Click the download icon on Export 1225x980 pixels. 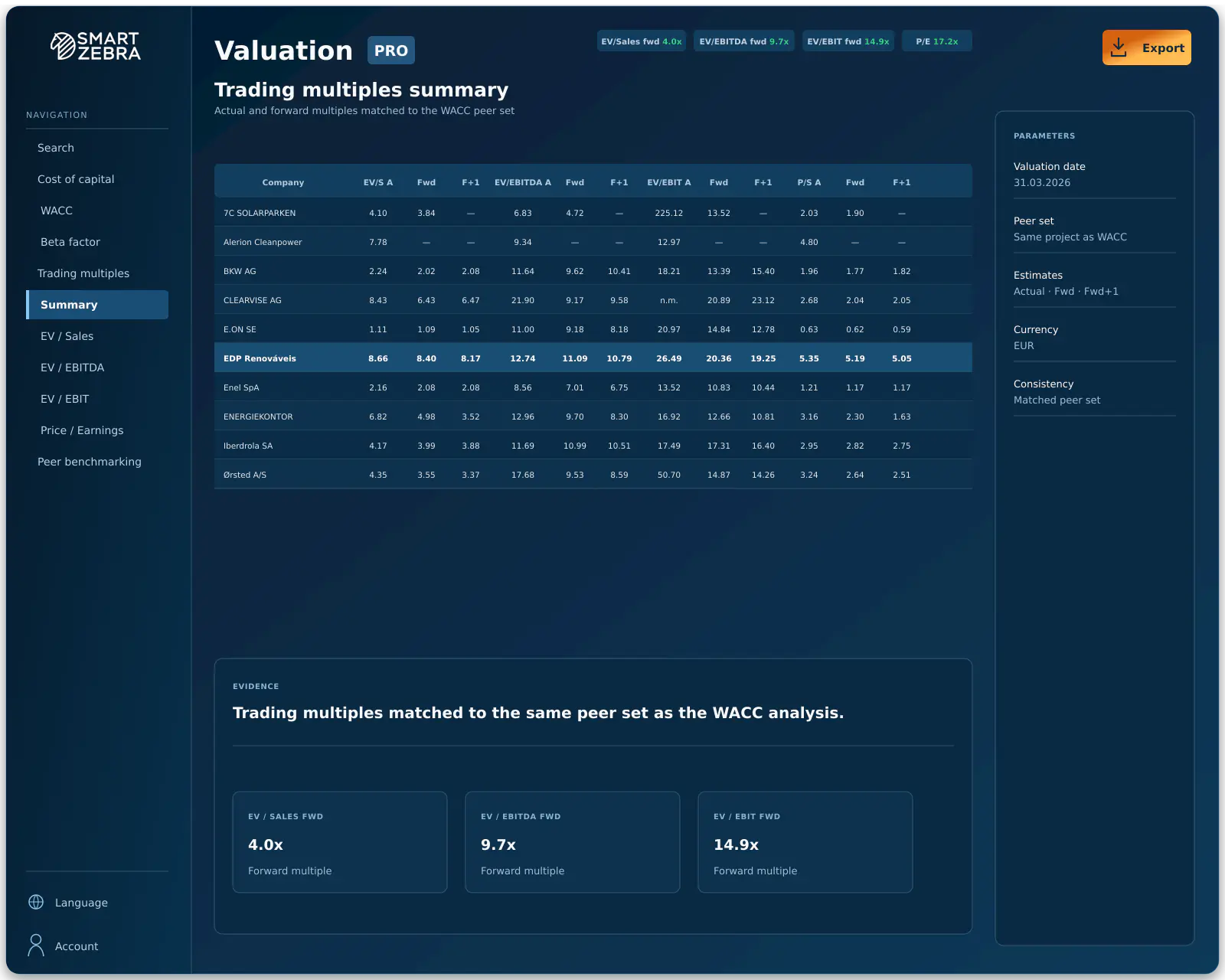[x=1119, y=47]
